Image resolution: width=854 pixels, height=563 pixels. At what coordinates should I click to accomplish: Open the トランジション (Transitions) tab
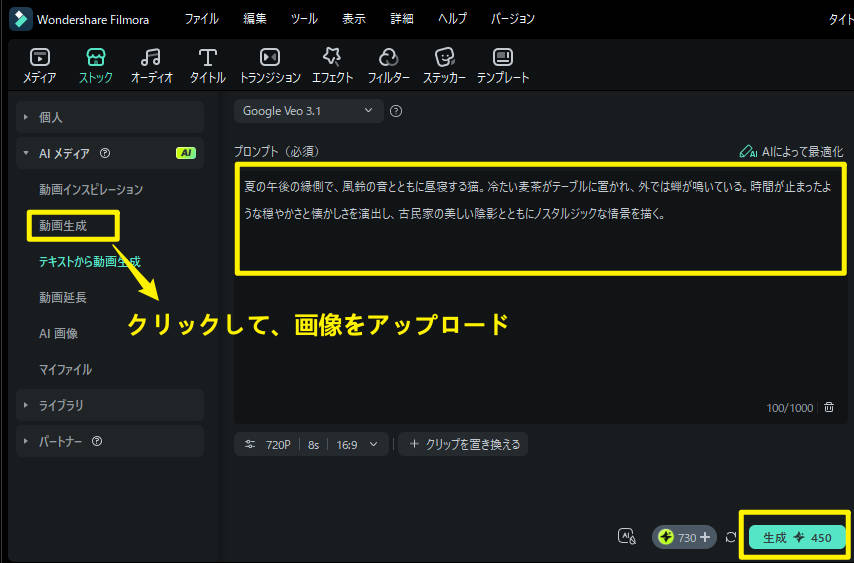click(270, 65)
